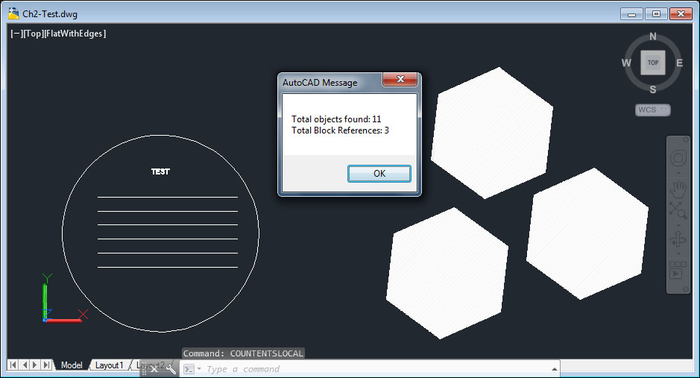
Task: Rotate view to North on ViewCube compass
Action: tap(653, 37)
